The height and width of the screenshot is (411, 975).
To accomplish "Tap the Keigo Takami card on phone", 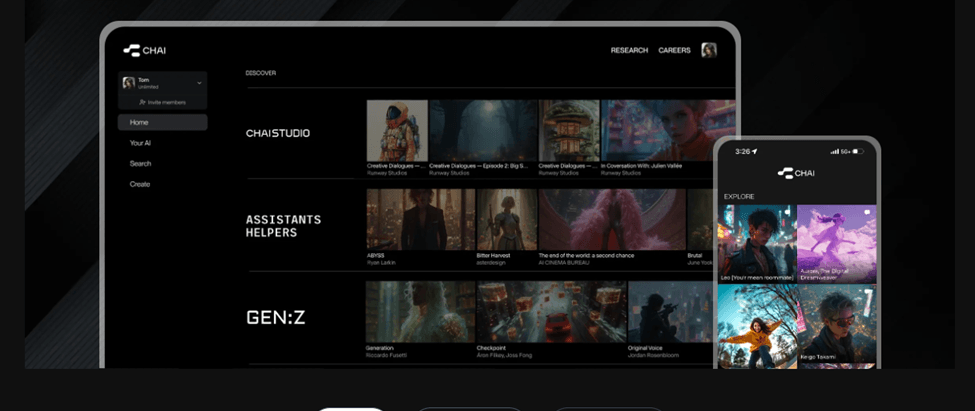I will click(836, 323).
